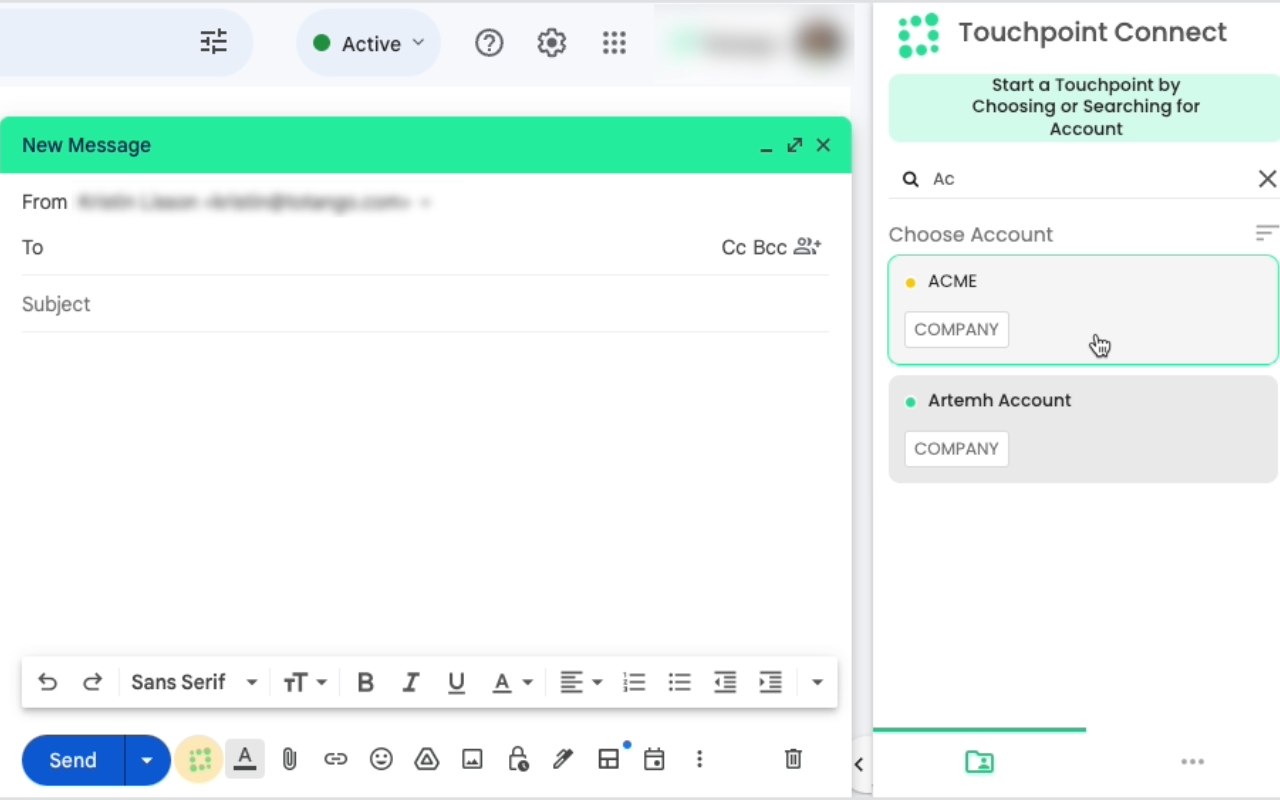Insert a file from Google Drive
Viewport: 1280px width, 800px height.
click(x=426, y=759)
